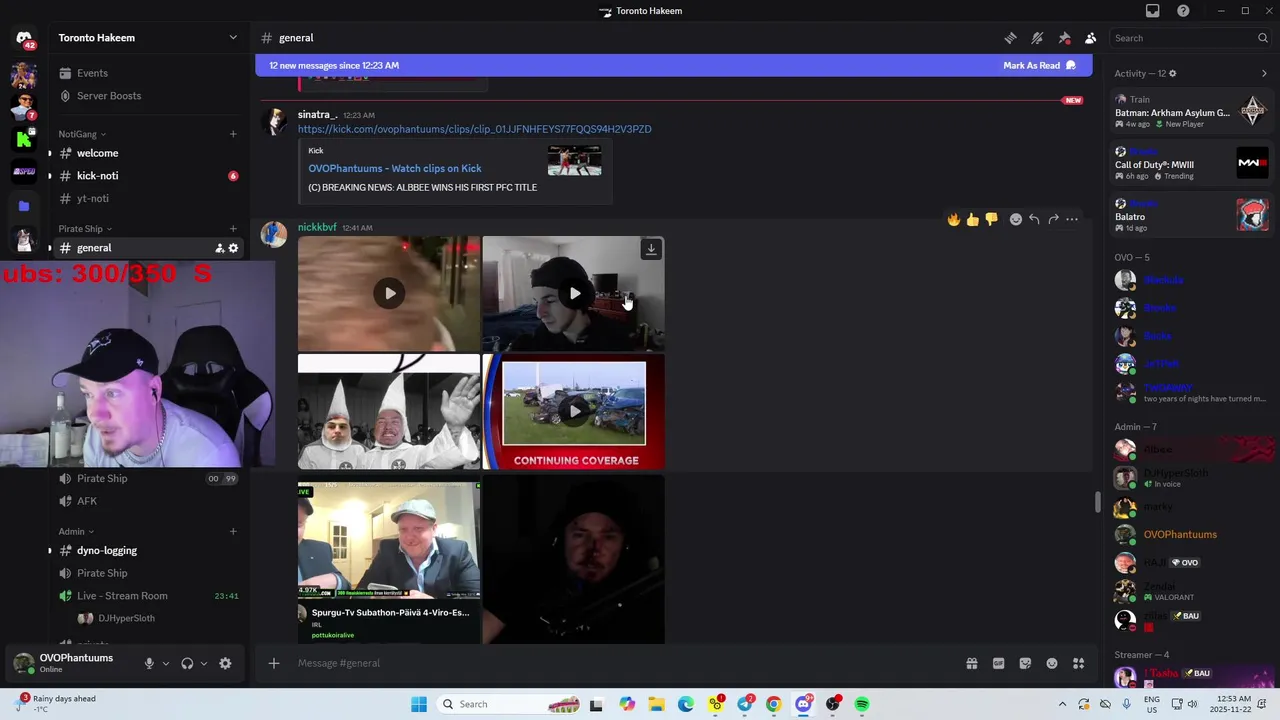Image resolution: width=1280 pixels, height=720 pixels.
Task: Open the sticker picker
Action: pyautogui.click(x=1025, y=663)
